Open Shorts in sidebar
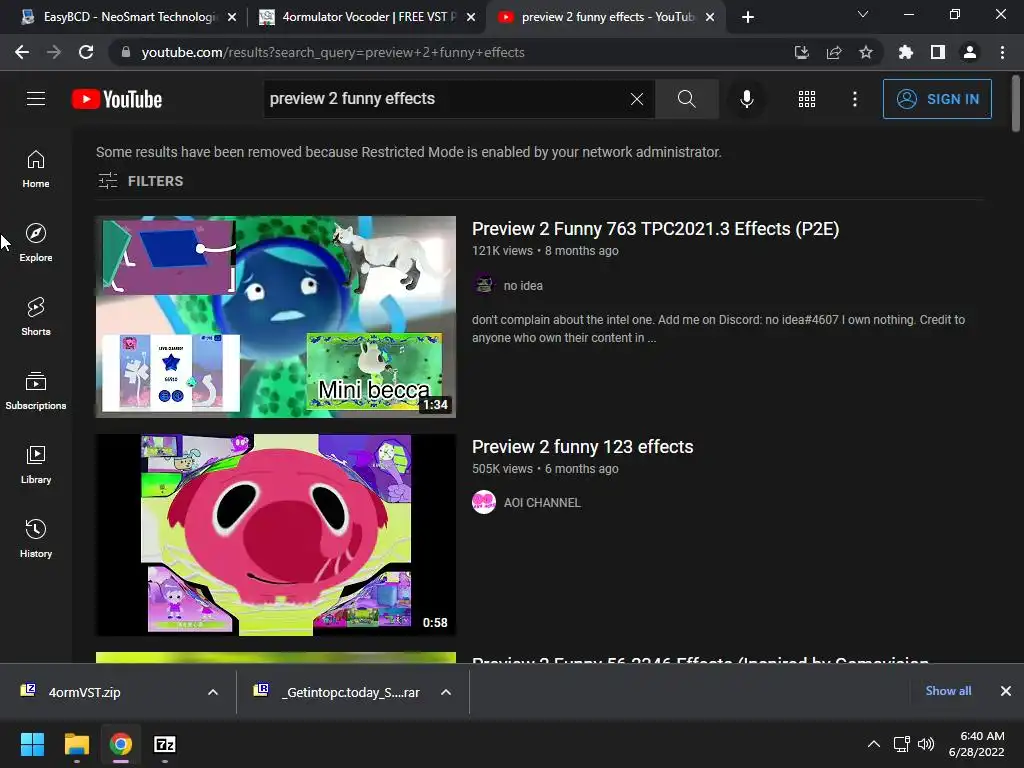 tap(36, 317)
